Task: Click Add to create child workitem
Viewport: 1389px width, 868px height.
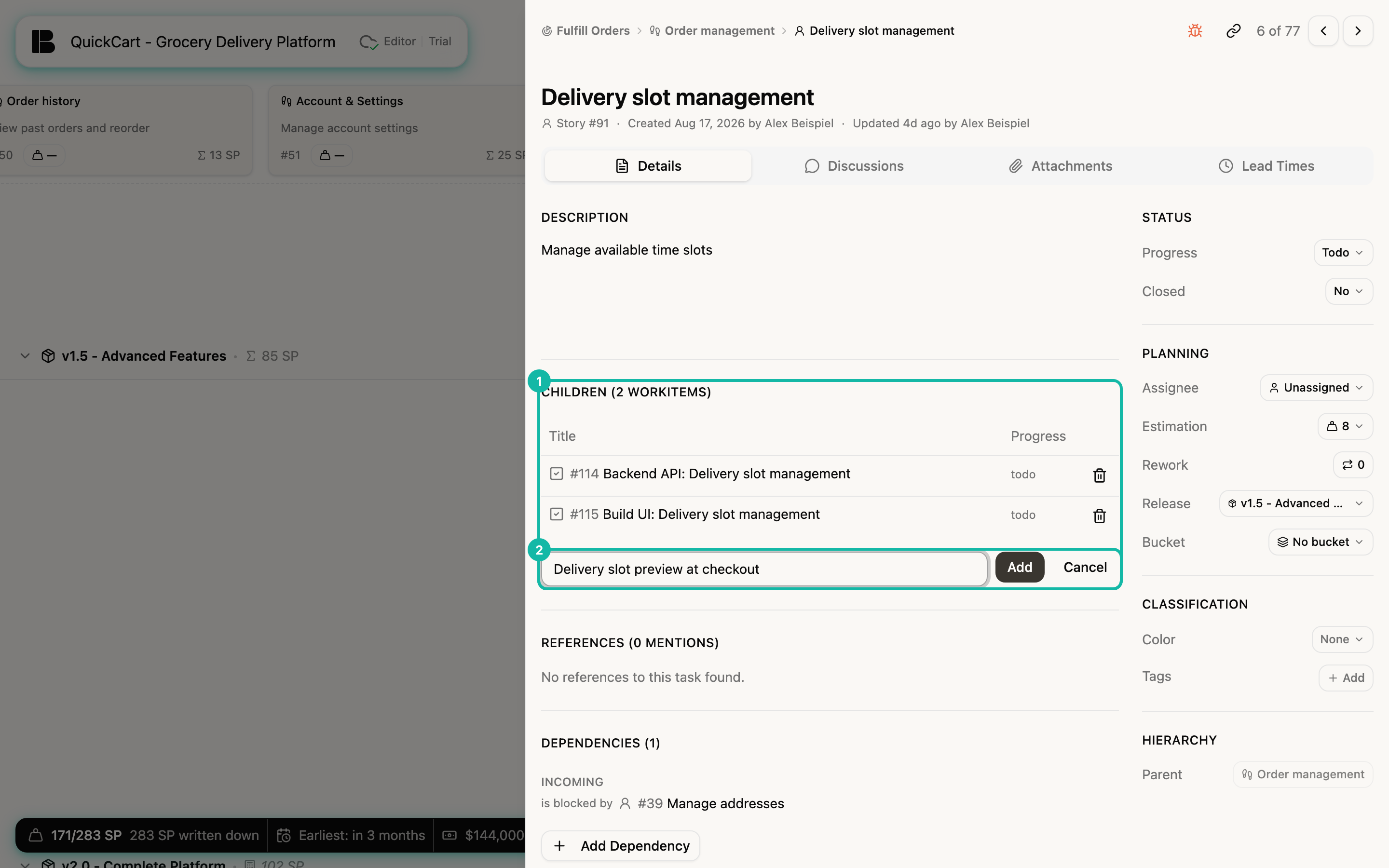Action: tap(1020, 567)
